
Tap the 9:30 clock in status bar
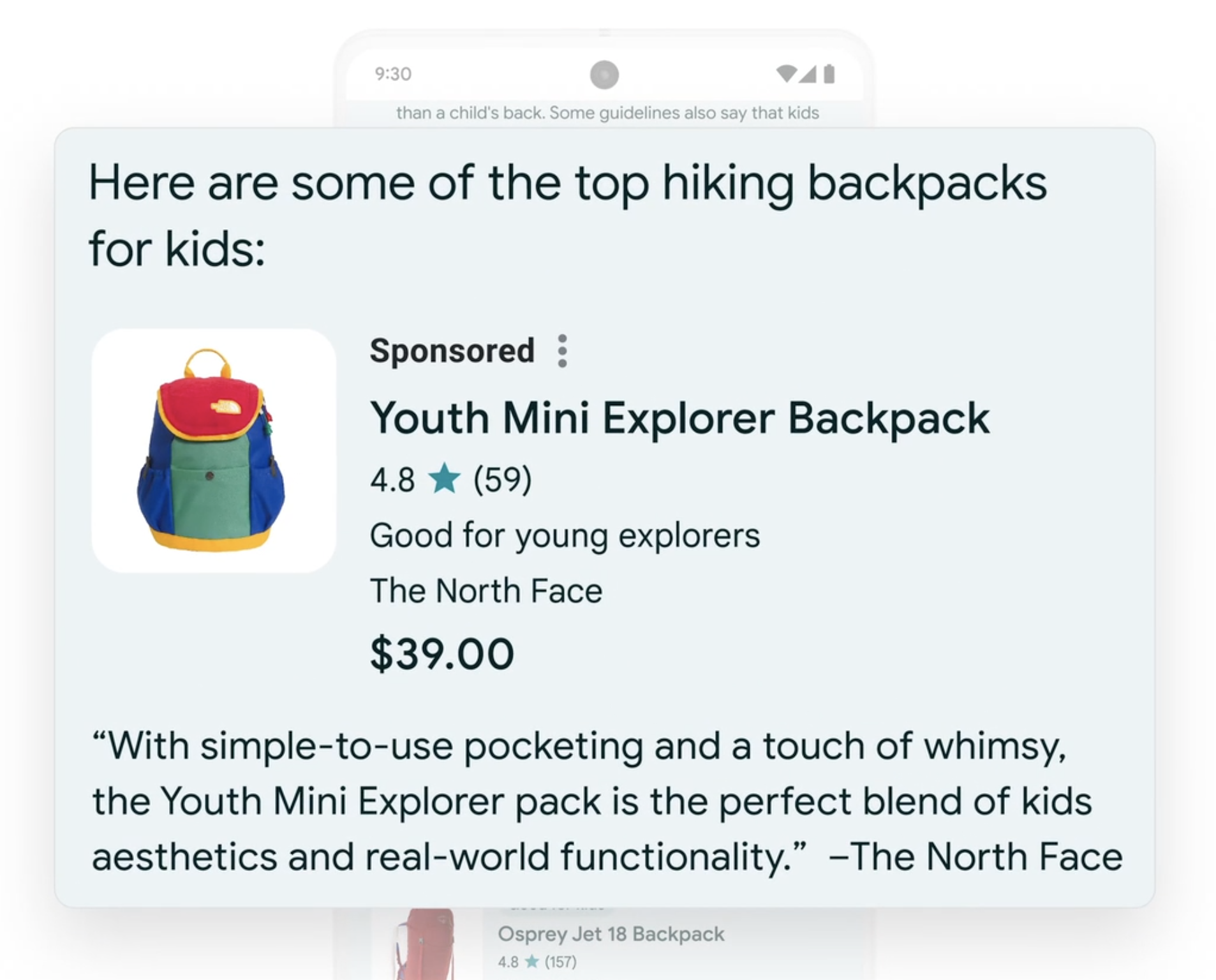393,74
